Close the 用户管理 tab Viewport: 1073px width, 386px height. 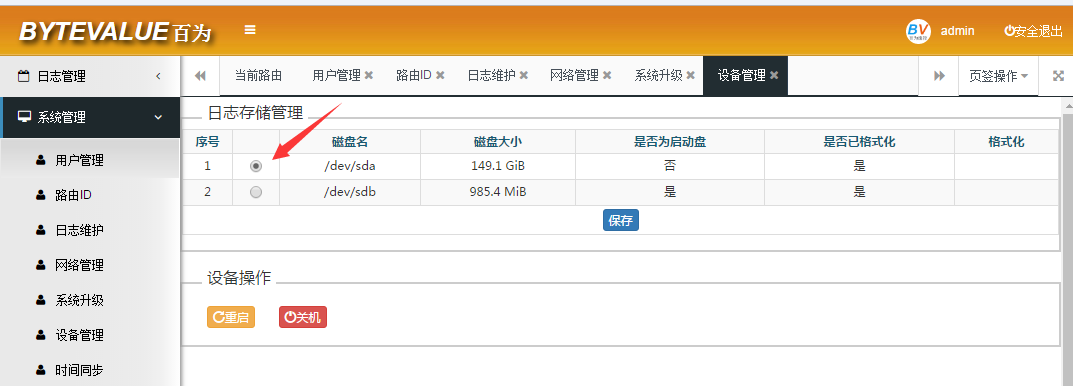369,75
